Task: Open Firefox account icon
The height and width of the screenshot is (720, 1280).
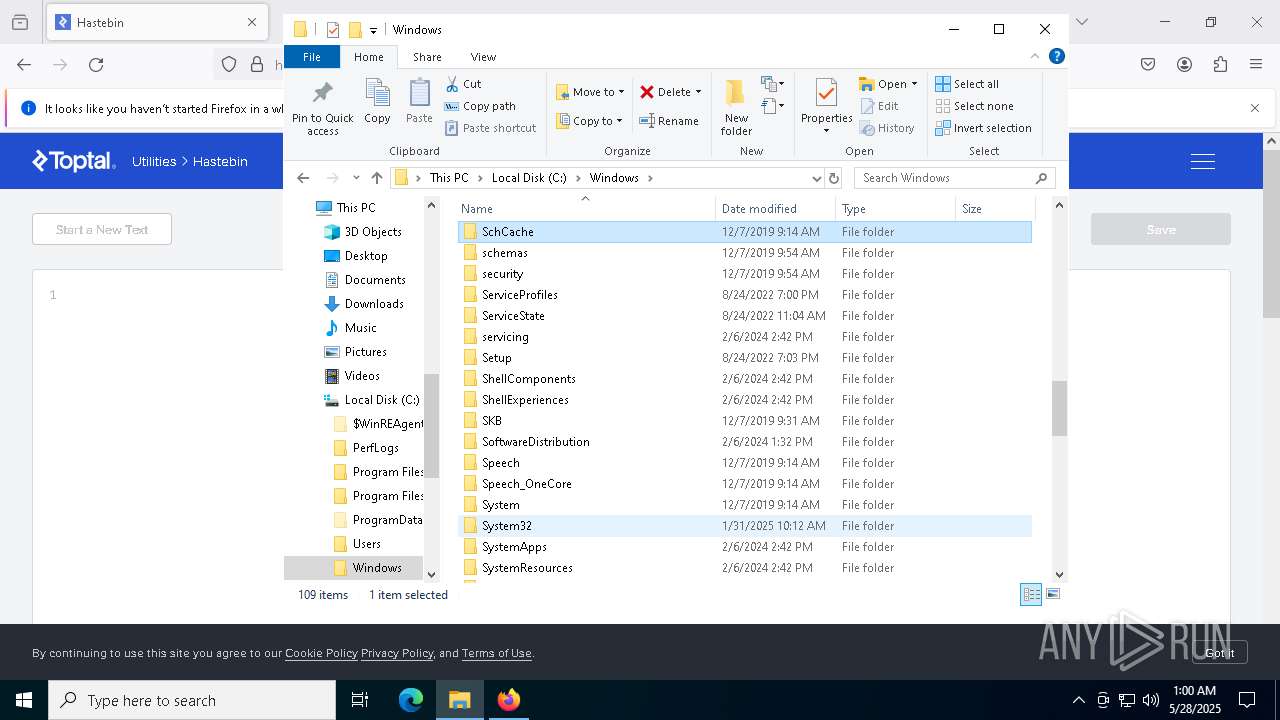Action: 1184,65
